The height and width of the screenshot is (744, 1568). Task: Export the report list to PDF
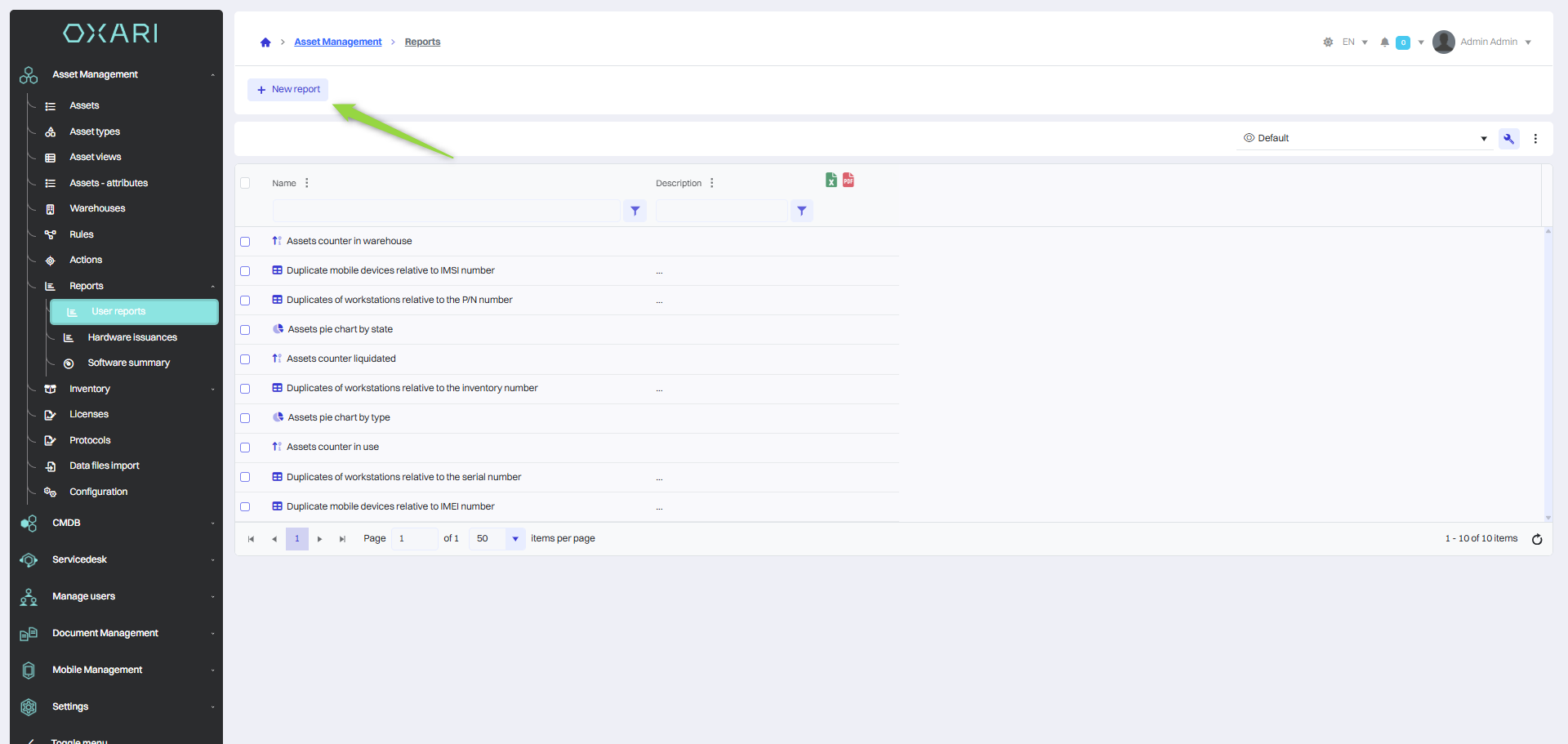coord(849,180)
